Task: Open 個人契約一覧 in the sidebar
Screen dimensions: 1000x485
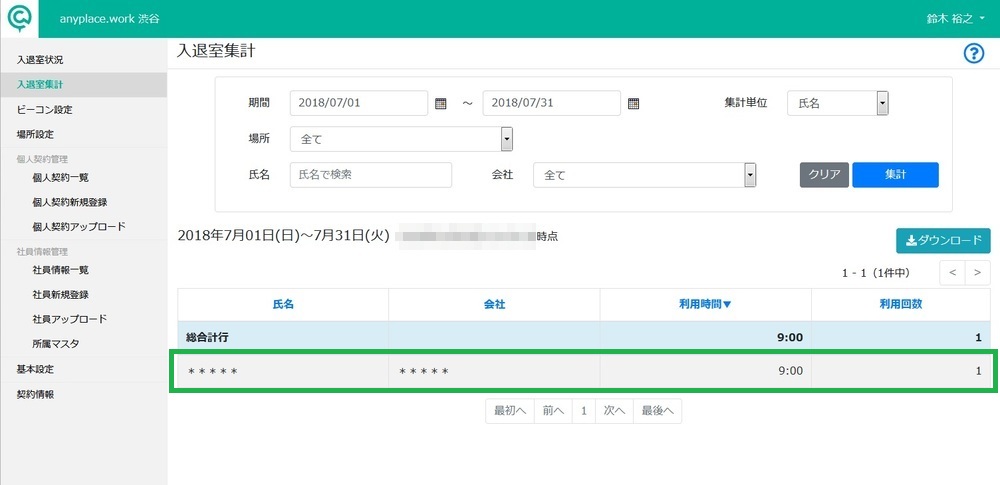Action: click(x=60, y=177)
